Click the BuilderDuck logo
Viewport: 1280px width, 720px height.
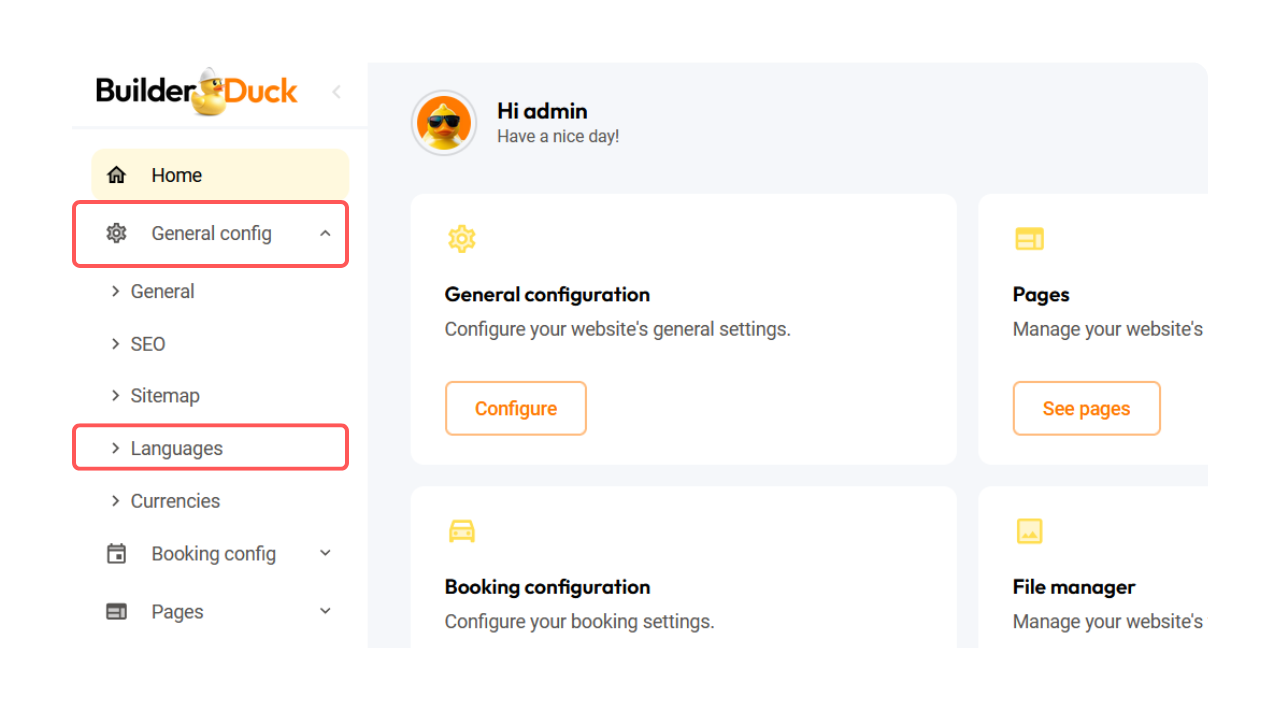point(197,92)
